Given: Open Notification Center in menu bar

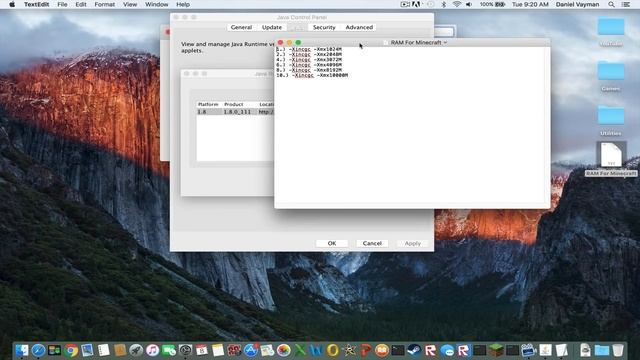Looking at the screenshot, I should [625, 4].
